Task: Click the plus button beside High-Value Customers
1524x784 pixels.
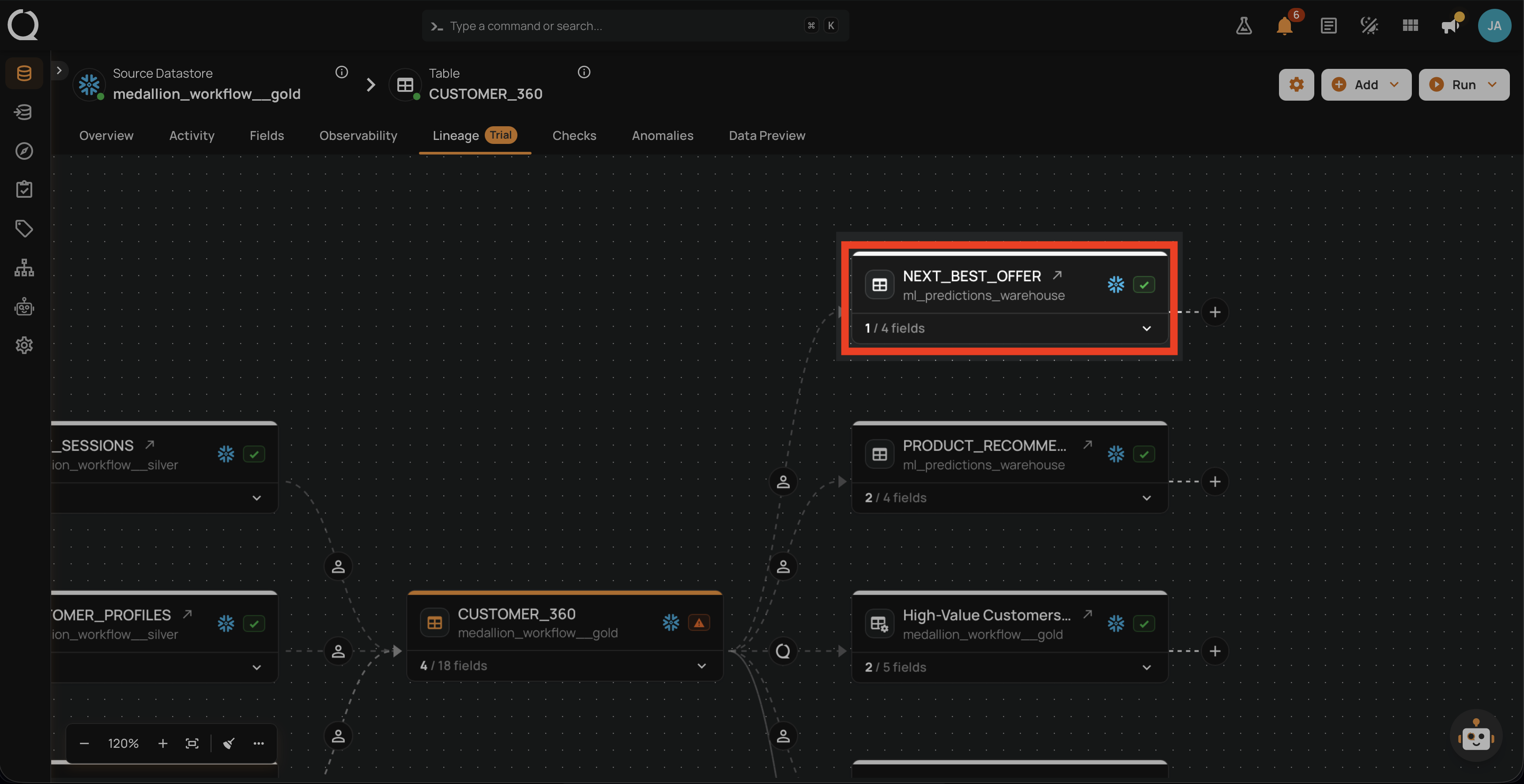Action: pyautogui.click(x=1215, y=651)
